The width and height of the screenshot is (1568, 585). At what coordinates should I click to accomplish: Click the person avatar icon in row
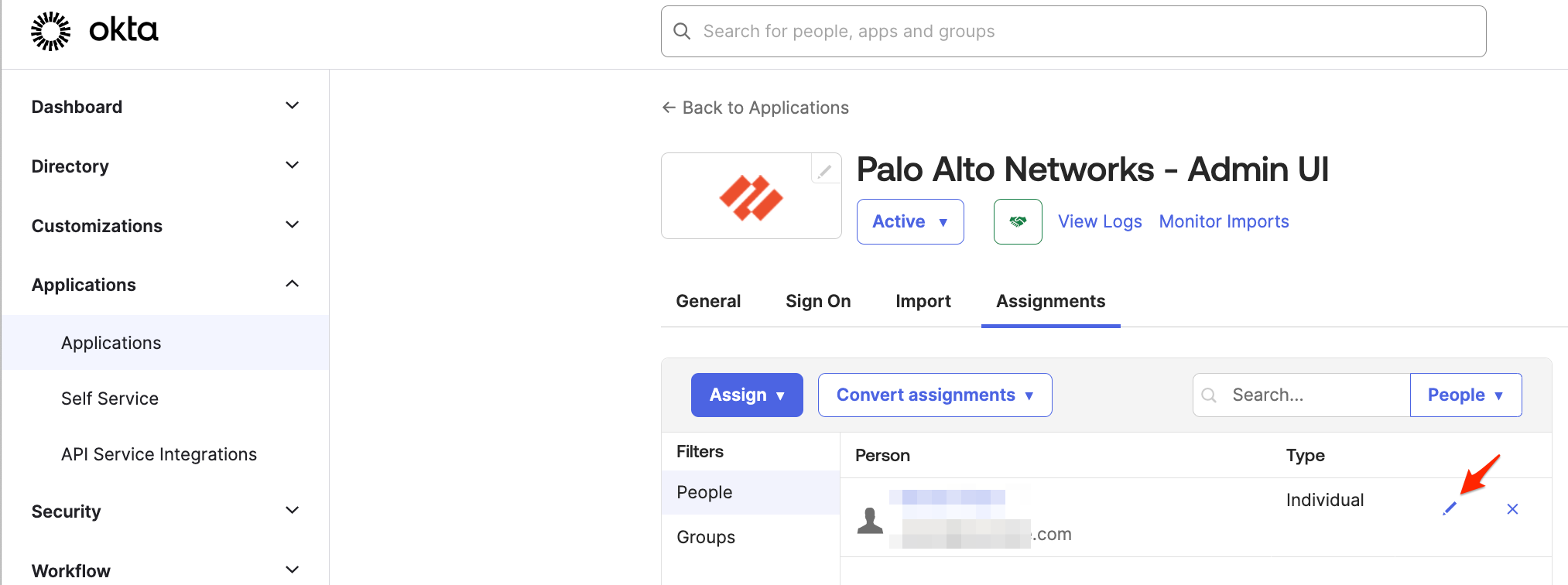coord(870,521)
